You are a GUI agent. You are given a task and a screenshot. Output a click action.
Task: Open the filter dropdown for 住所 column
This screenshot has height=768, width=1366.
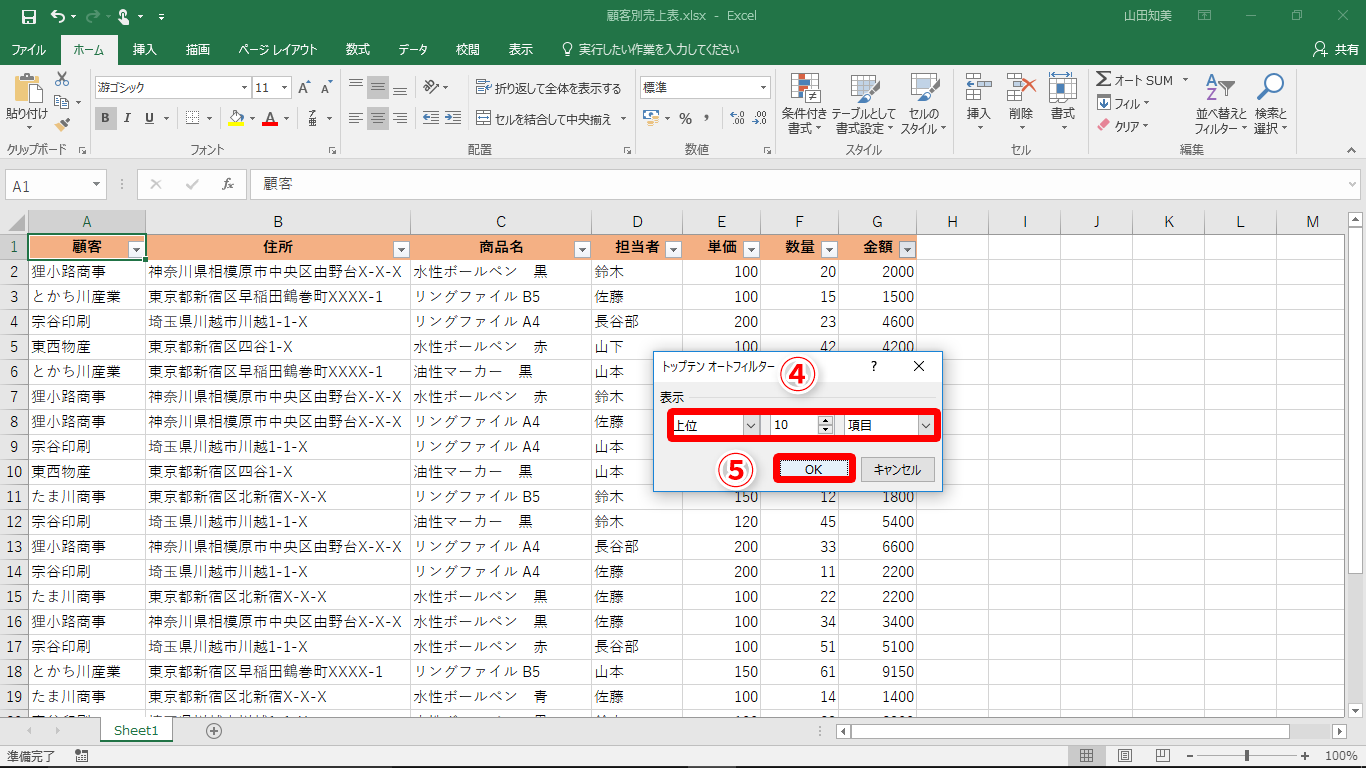(x=401, y=249)
